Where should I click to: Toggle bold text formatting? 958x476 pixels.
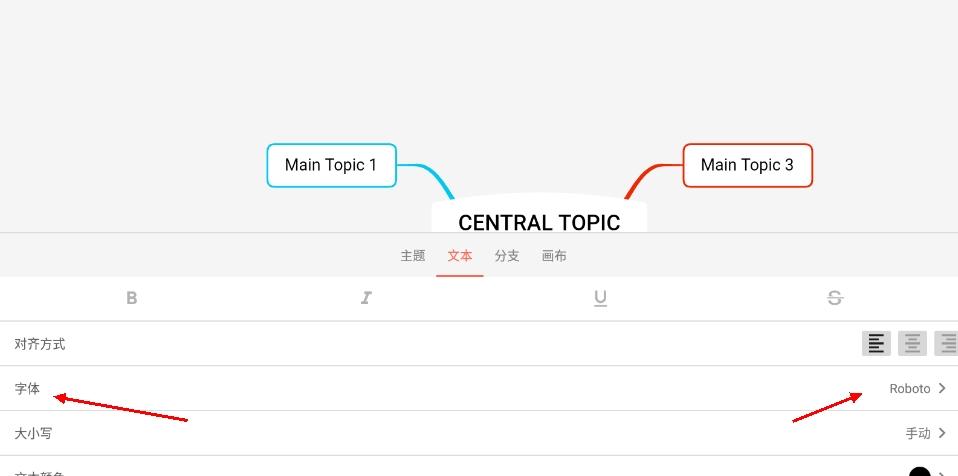click(x=132, y=298)
